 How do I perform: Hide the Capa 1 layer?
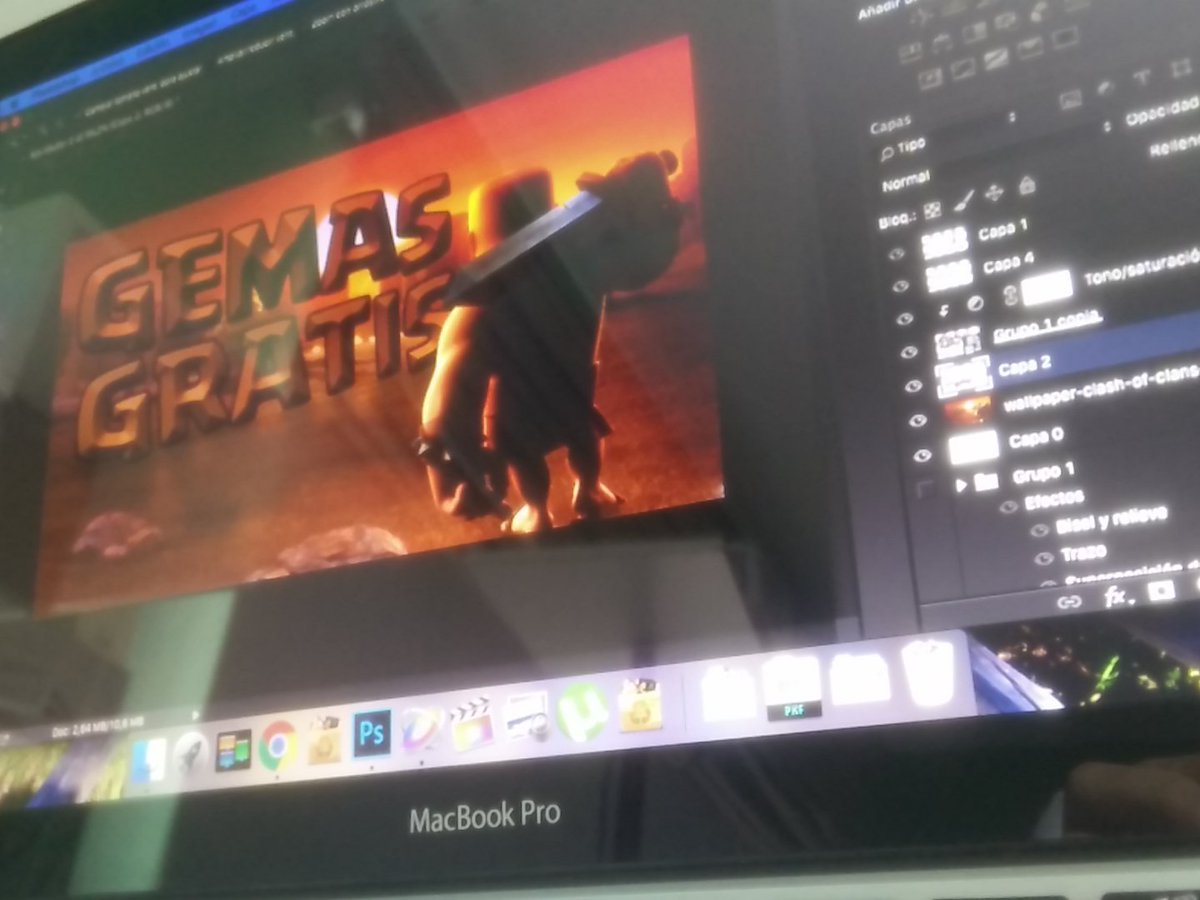pos(897,253)
